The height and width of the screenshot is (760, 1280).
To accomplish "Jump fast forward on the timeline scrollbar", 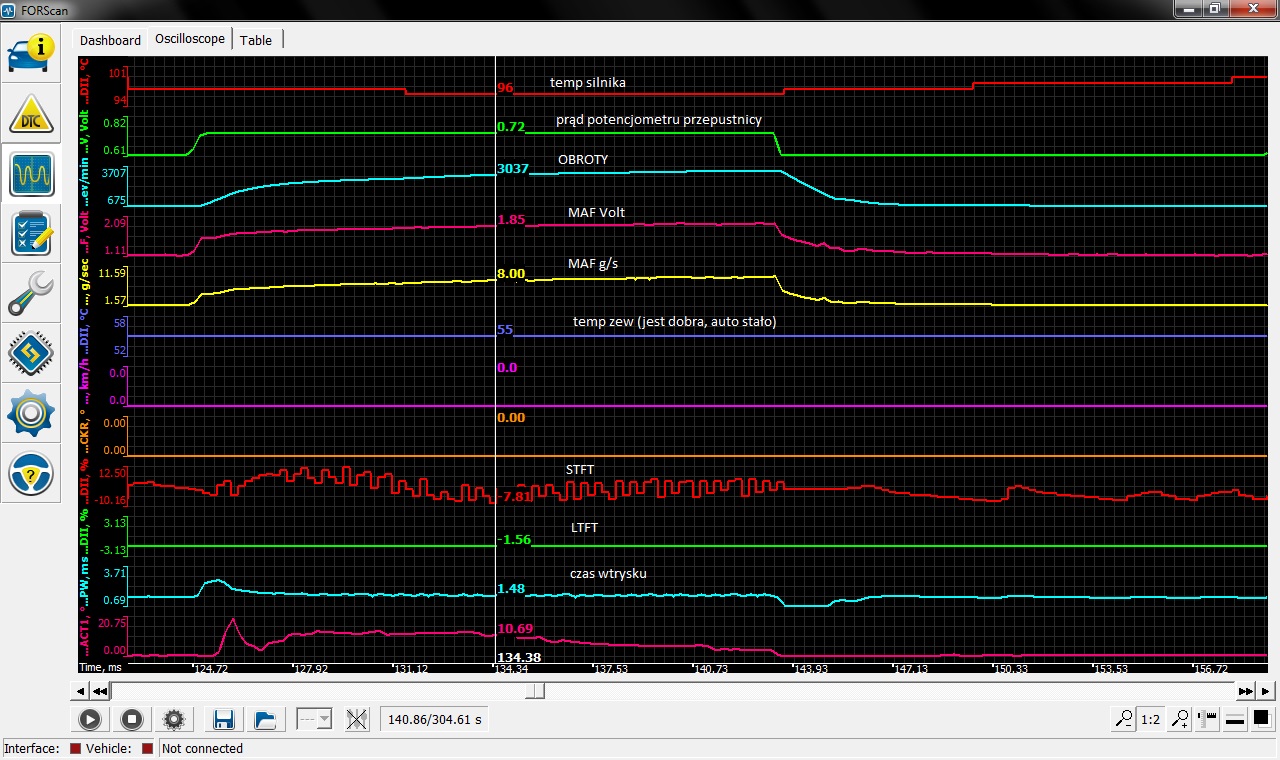I will (x=1245, y=691).
